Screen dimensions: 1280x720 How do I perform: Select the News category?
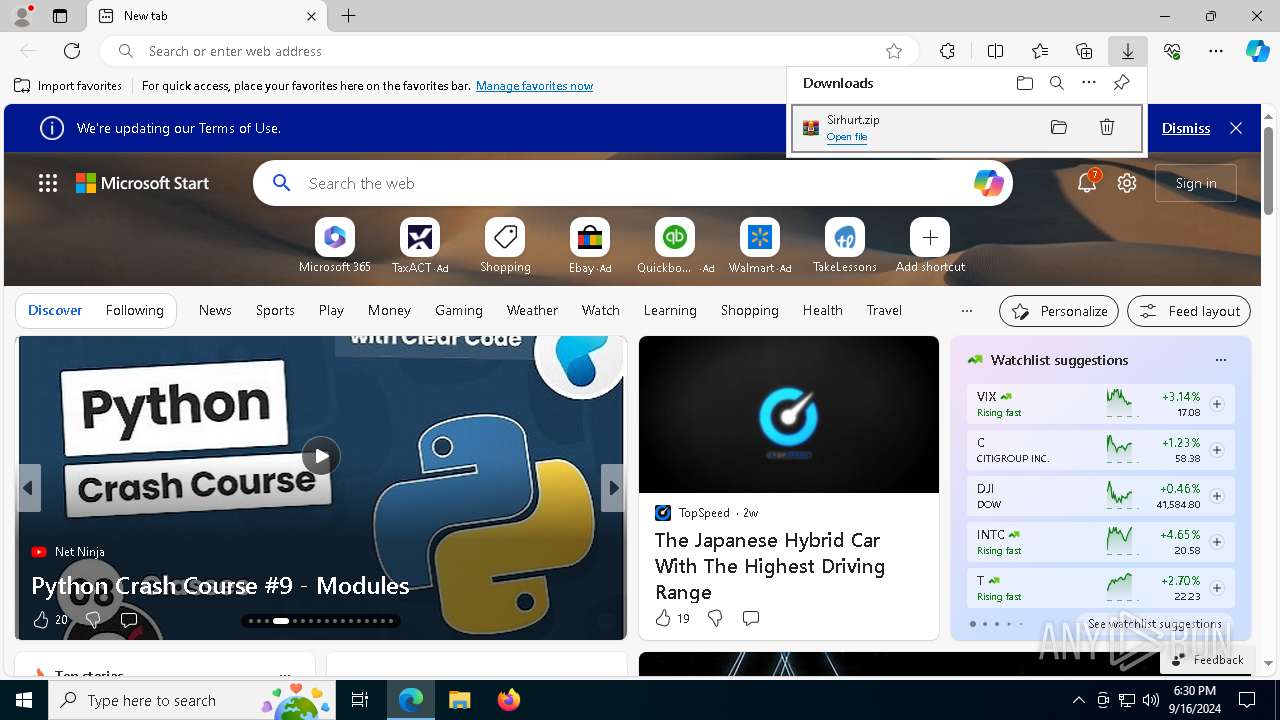click(x=215, y=311)
